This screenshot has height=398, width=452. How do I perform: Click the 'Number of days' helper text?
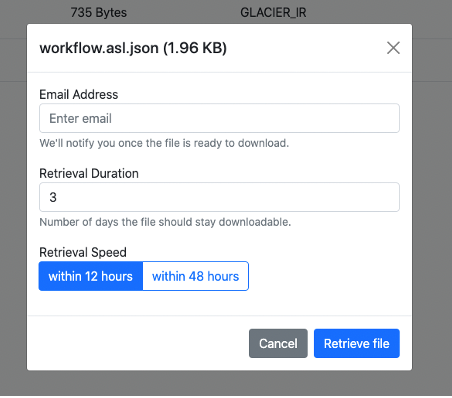(165, 222)
